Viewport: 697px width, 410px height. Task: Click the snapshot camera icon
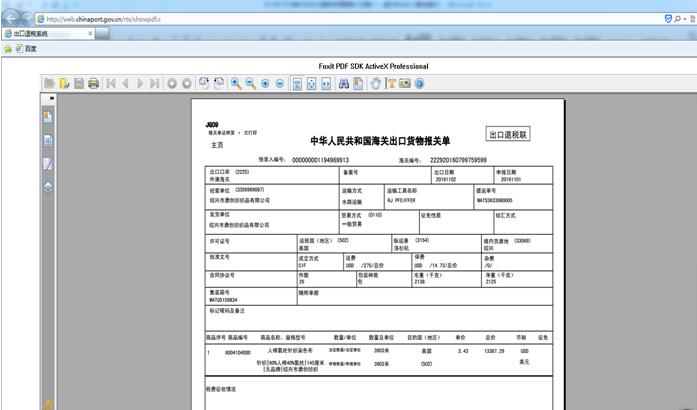click(405, 83)
